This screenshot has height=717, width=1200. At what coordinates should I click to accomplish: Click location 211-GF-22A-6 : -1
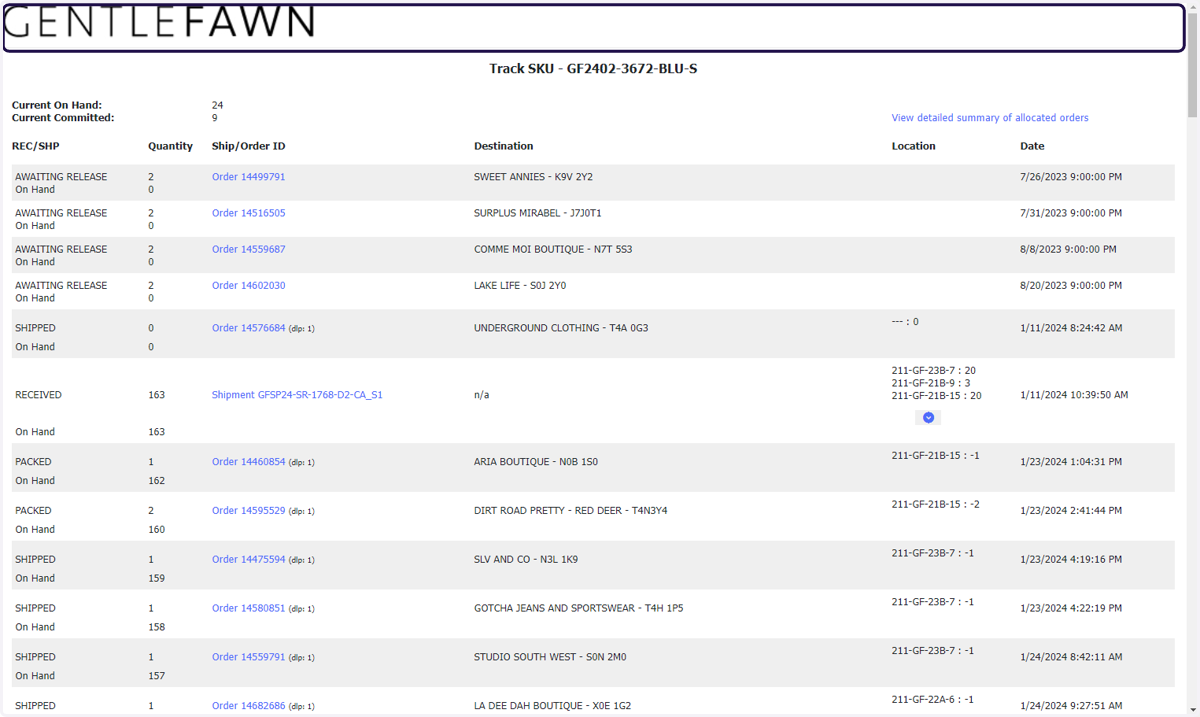pos(933,700)
